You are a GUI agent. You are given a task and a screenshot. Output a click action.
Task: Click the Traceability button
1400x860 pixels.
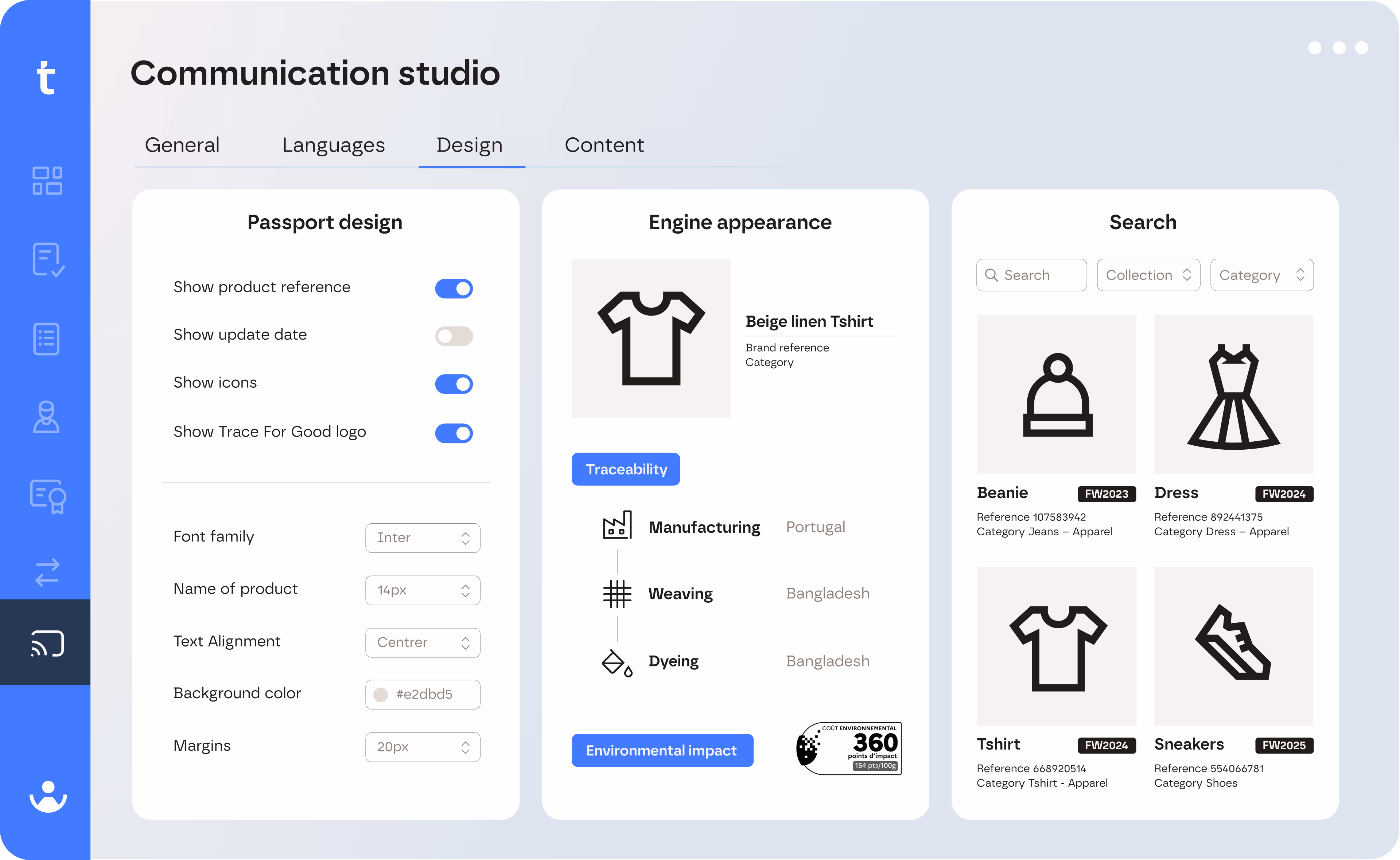[625, 469]
